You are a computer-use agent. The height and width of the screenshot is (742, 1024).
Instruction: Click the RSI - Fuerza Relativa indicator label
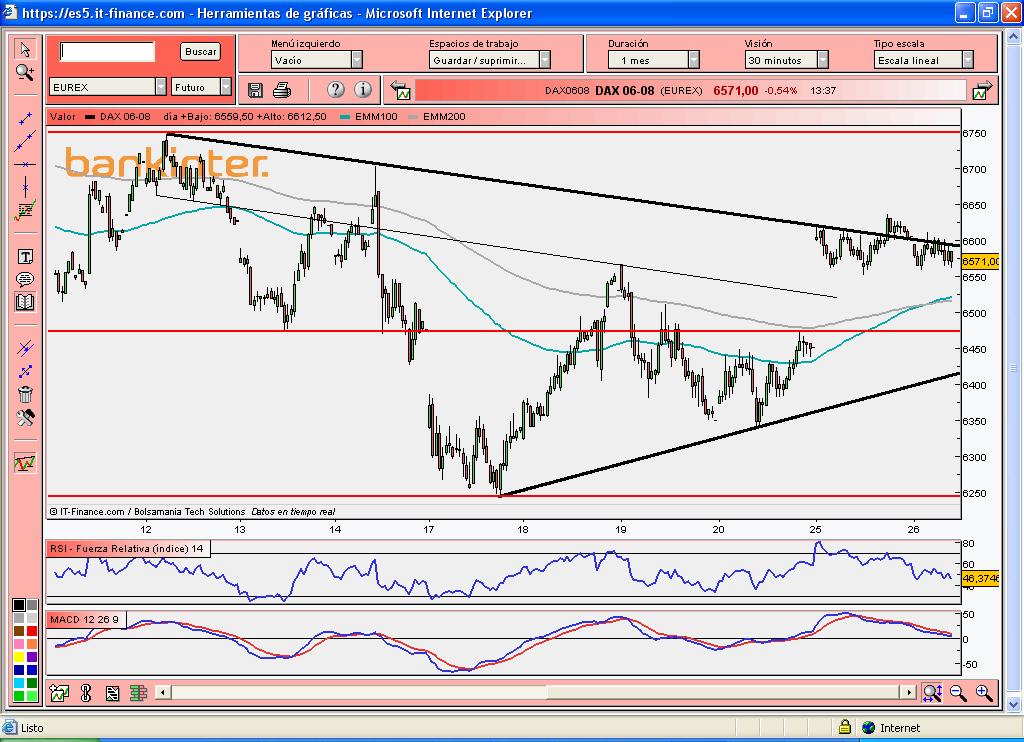pyautogui.click(x=128, y=548)
